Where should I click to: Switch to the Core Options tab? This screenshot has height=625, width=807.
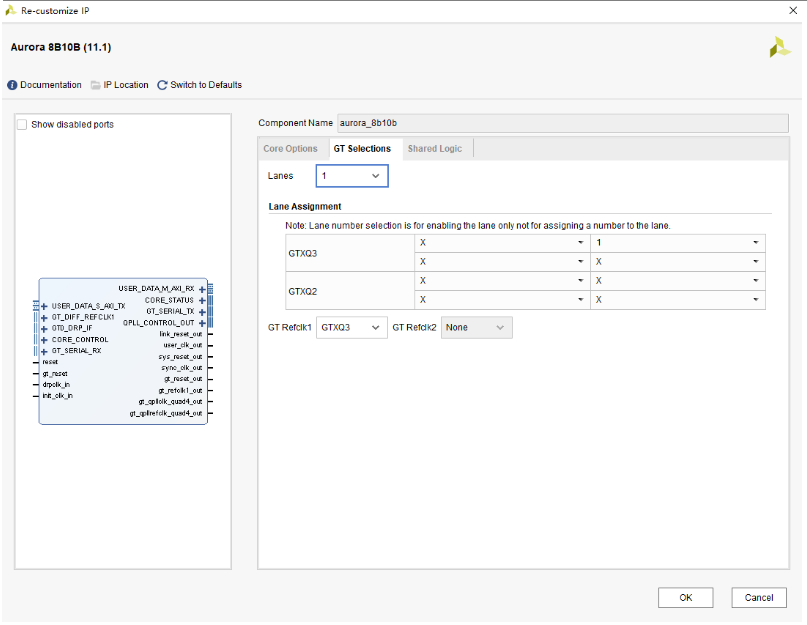pos(290,149)
